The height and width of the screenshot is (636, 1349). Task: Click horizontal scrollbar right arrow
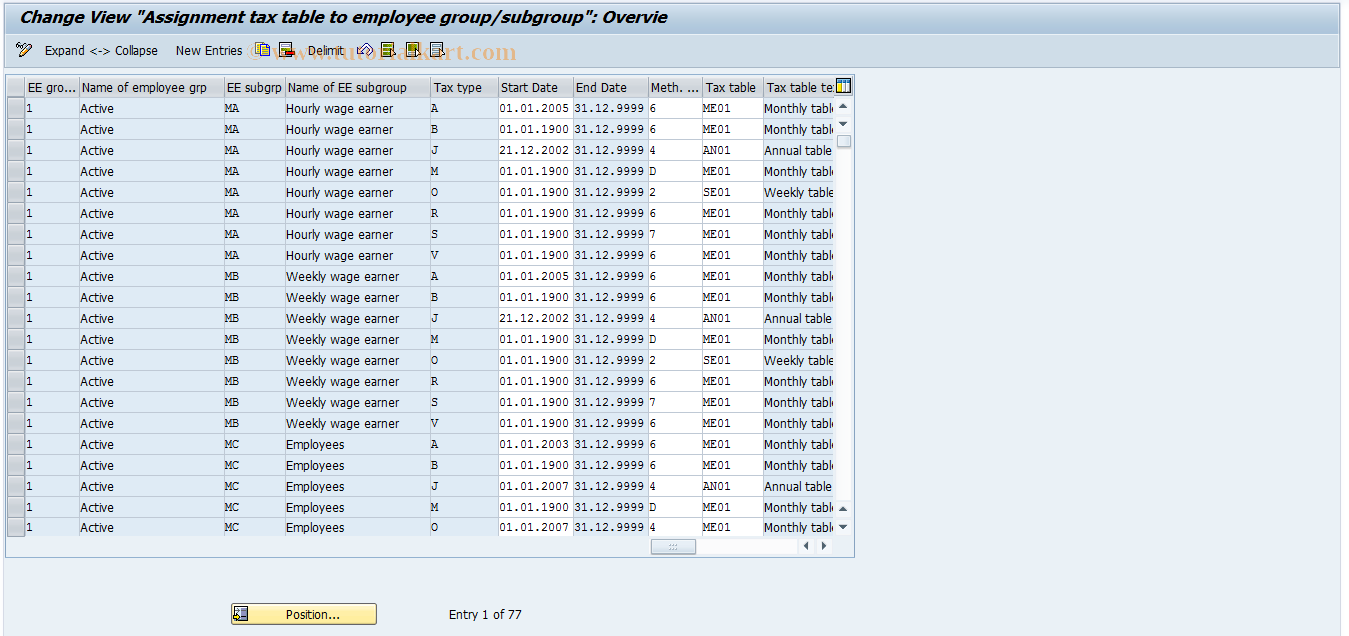[824, 546]
